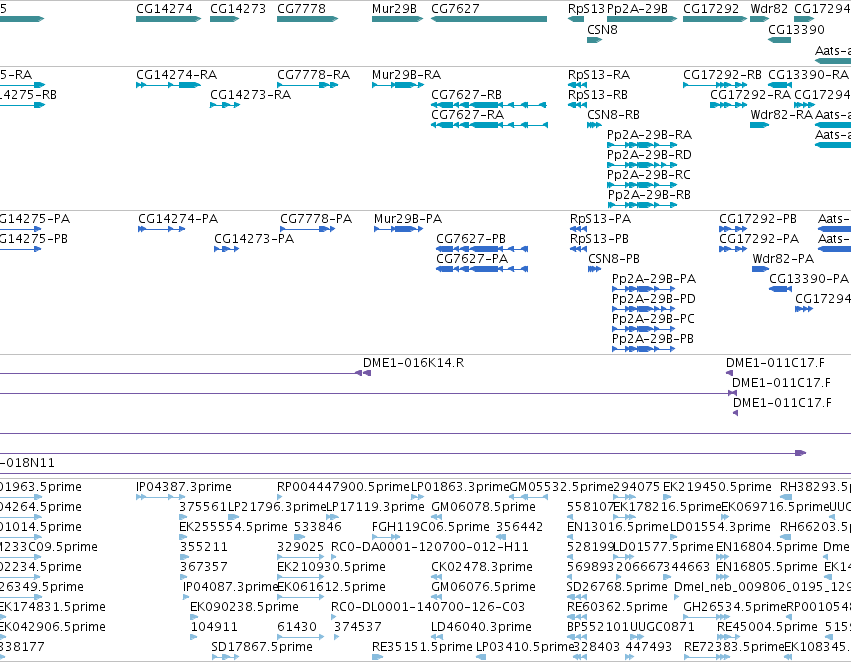Select the Pp2A-29B-PC protein label
Image resolution: width=851 pixels, height=662 pixels.
click(x=653, y=319)
